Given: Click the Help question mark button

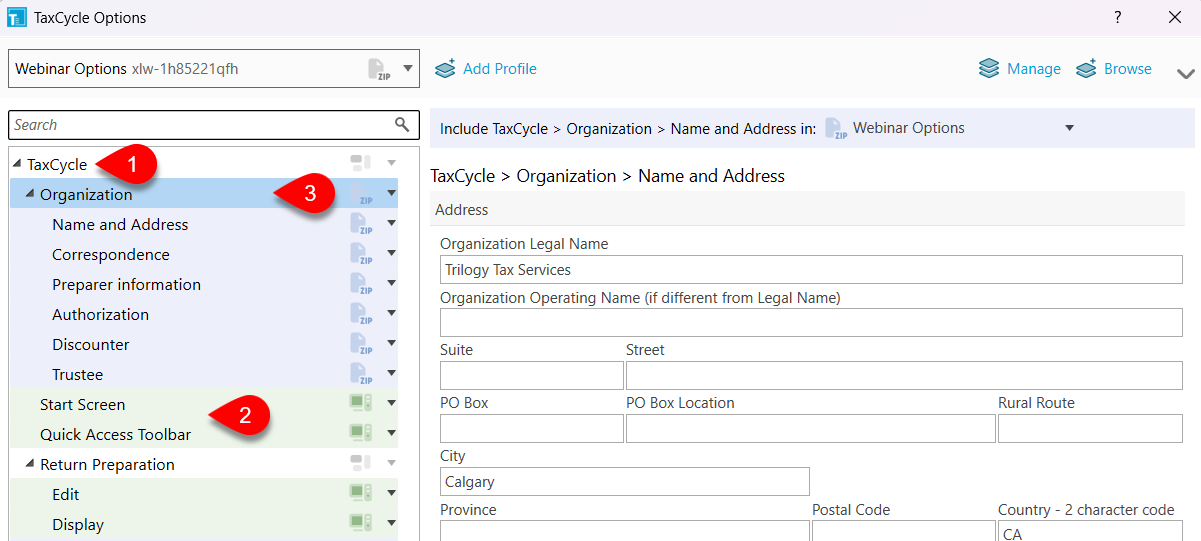Looking at the screenshot, I should click(x=1118, y=17).
